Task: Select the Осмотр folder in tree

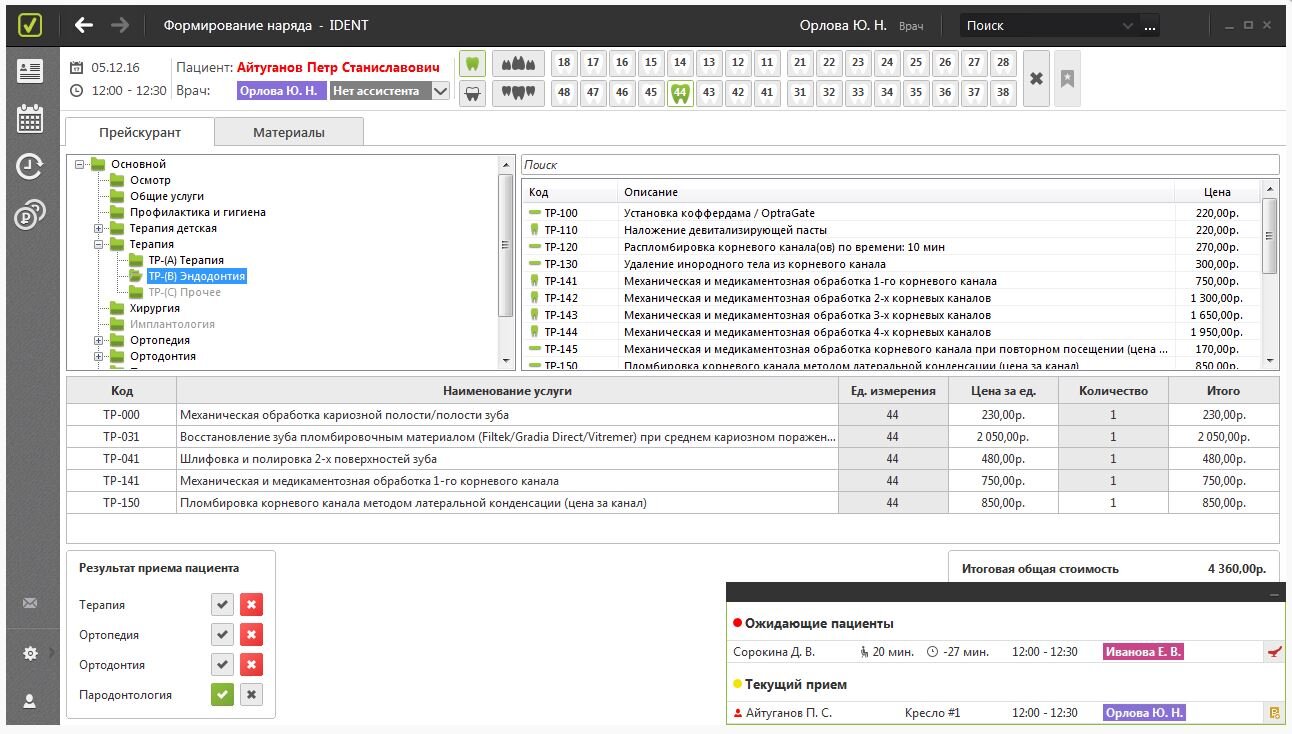Action: coord(150,180)
